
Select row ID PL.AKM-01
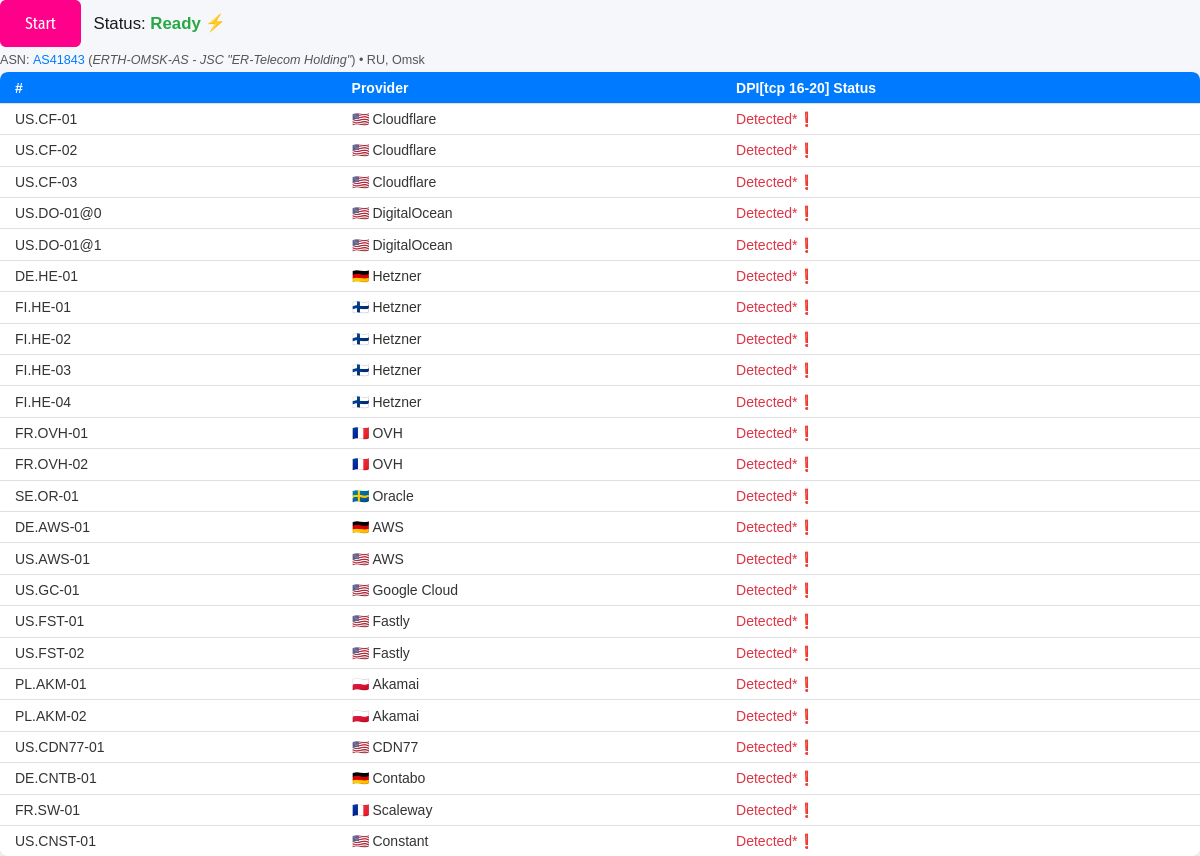click(51, 684)
